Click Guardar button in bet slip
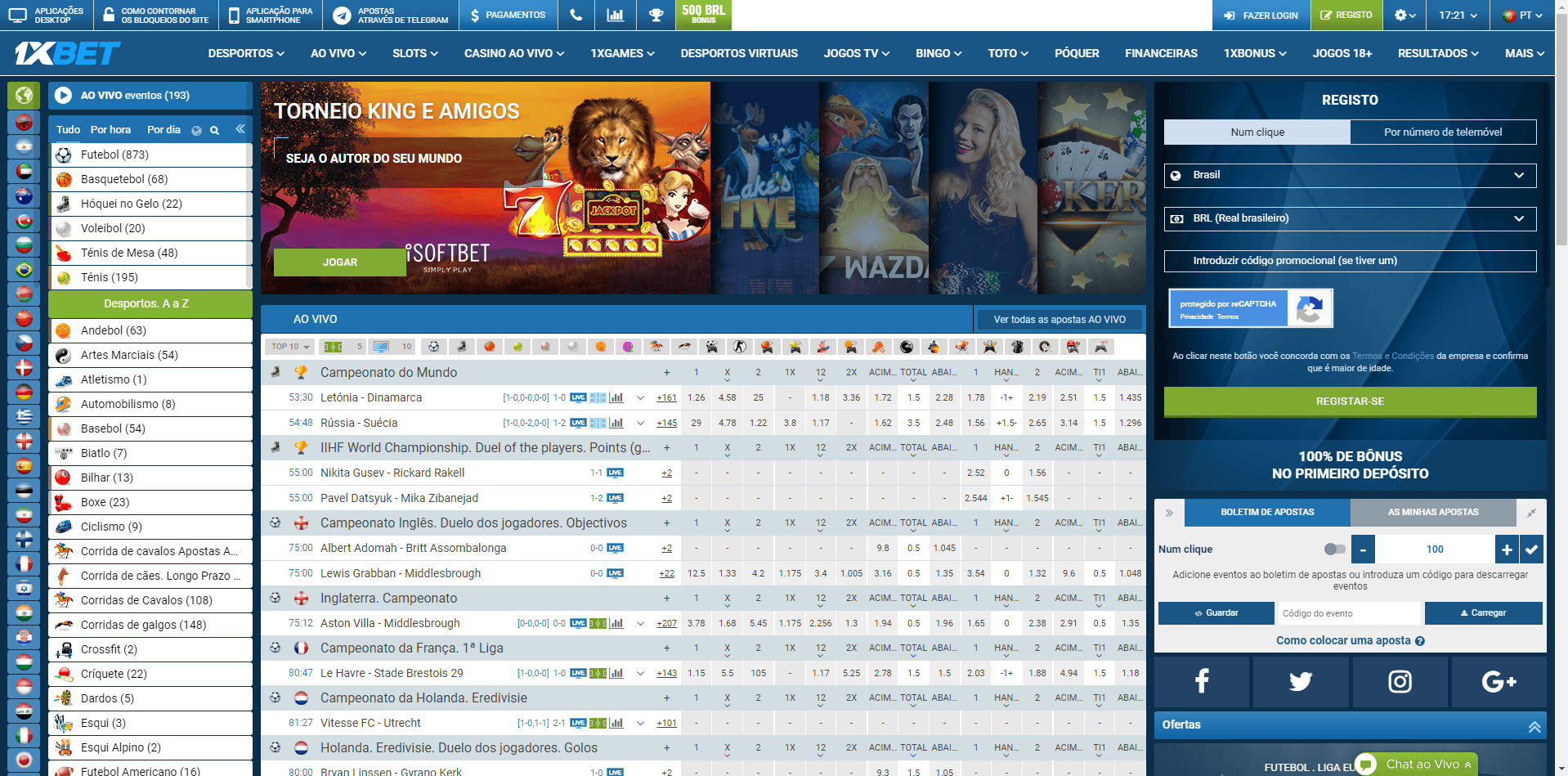 click(1216, 613)
